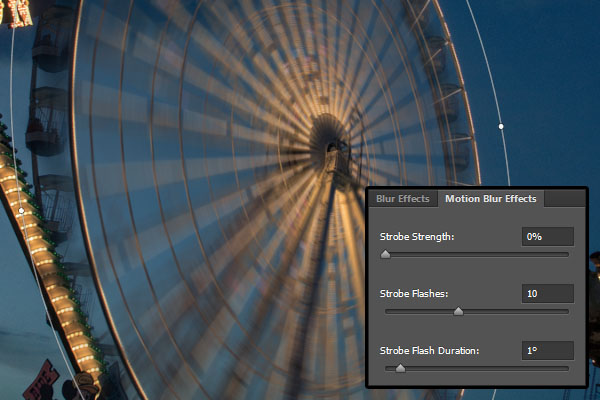Switch to the Blur Effects tab

[402, 199]
